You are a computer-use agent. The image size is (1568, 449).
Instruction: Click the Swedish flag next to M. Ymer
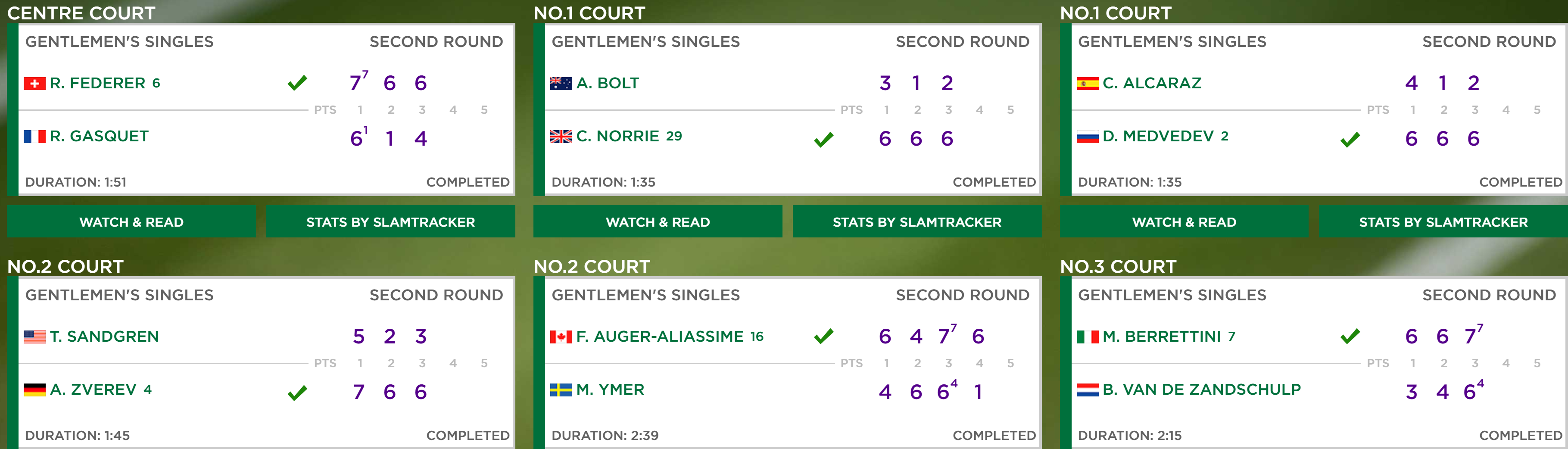[x=561, y=390]
